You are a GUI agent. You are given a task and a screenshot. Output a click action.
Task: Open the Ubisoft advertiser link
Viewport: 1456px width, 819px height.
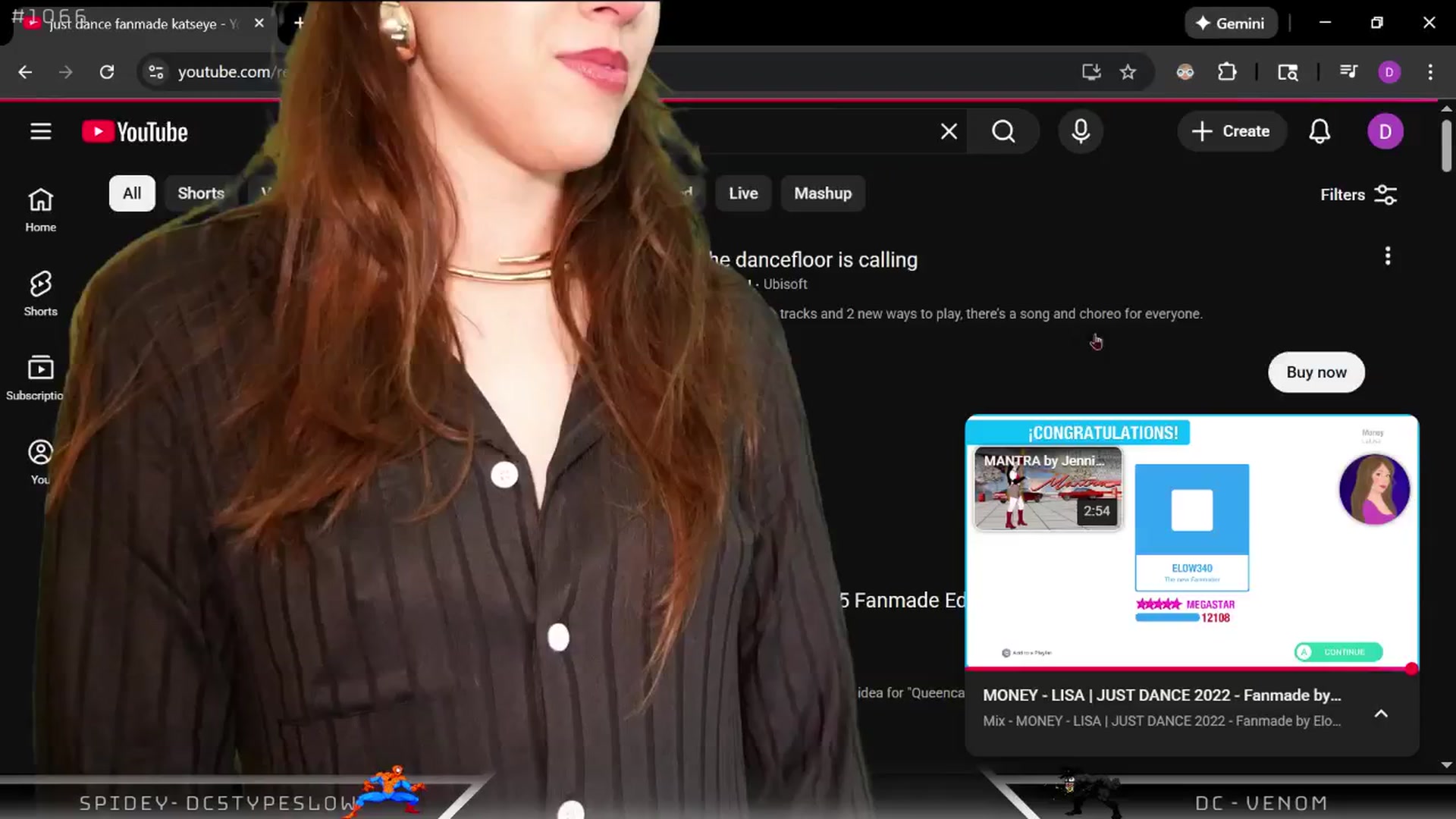click(x=785, y=284)
